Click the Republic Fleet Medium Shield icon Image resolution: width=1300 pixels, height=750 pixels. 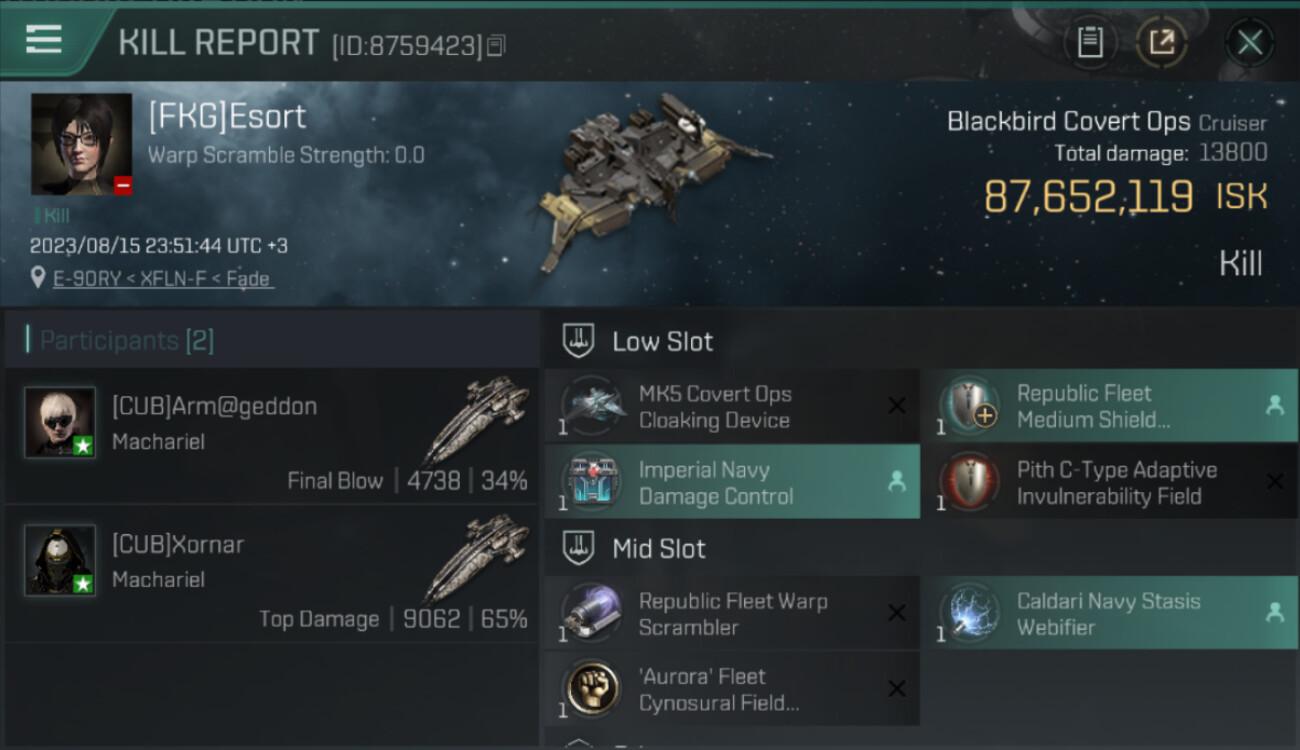click(970, 407)
